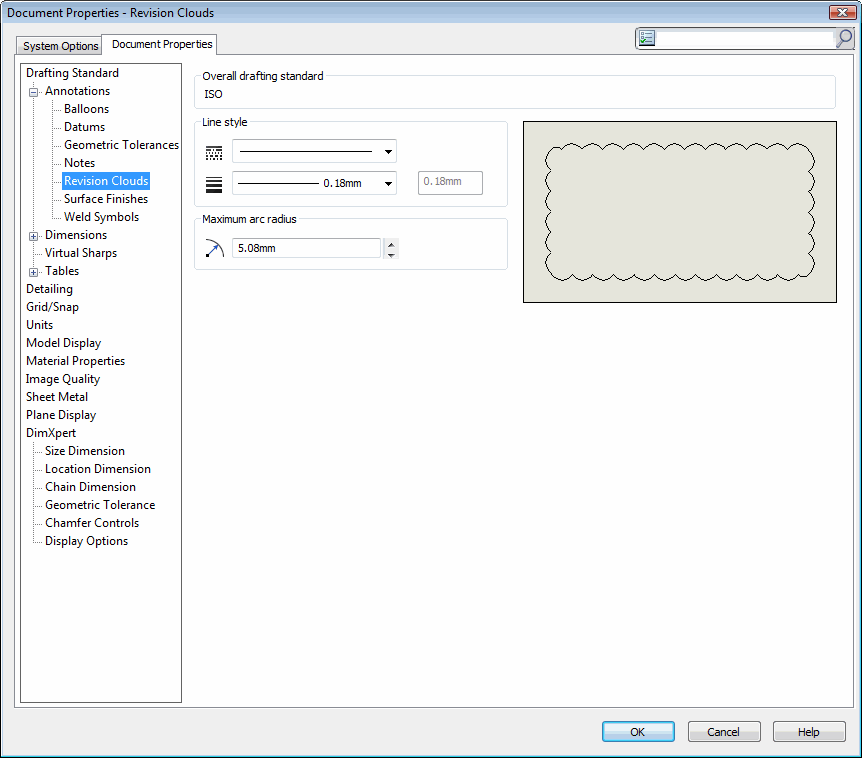This screenshot has height=758, width=862.
Task: Click the line thickness icon
Action: click(x=214, y=185)
